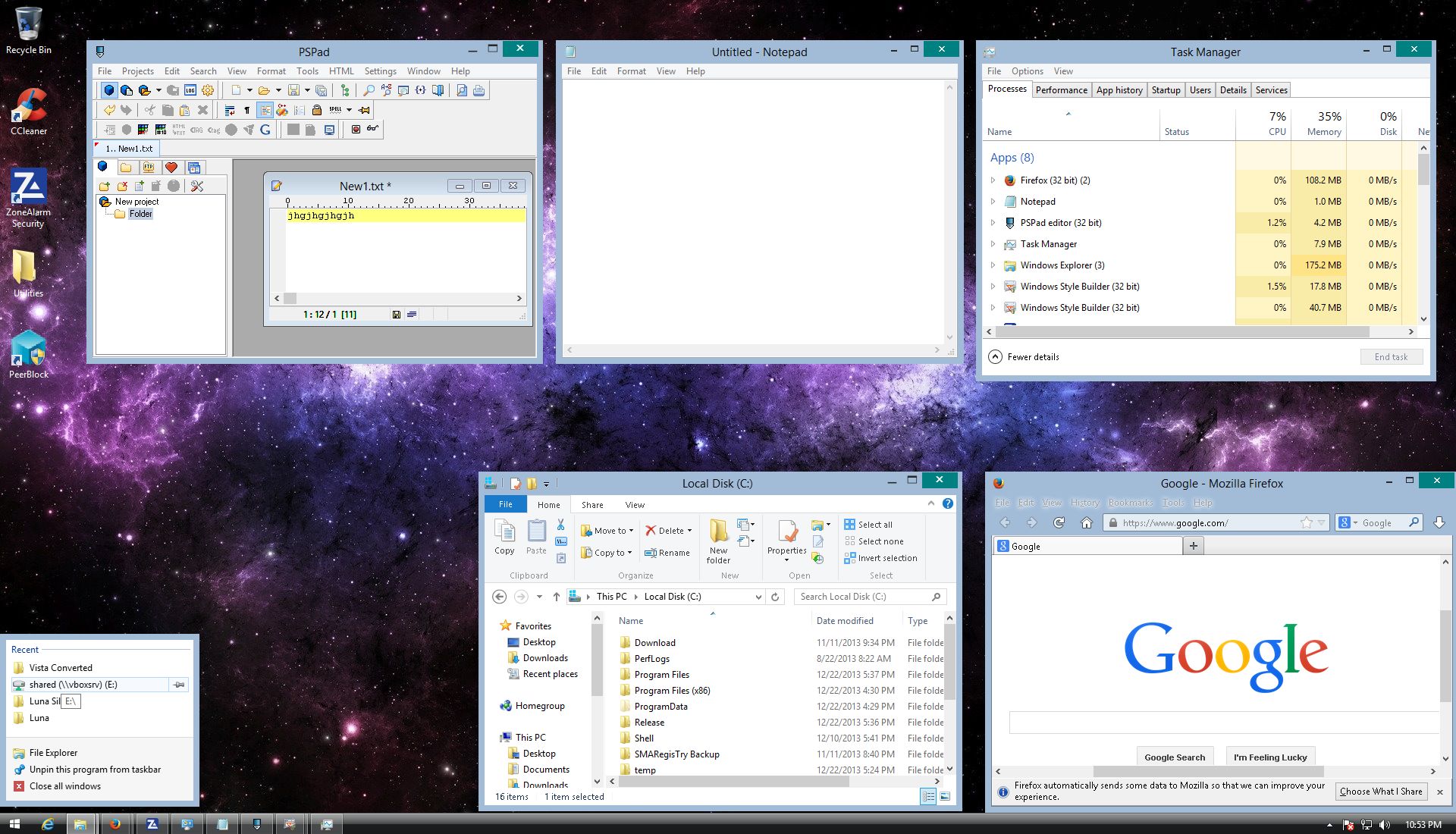Screen dimensions: 1456x834
Task: Switch to FTP panel tab in PSPad
Action: (149, 168)
